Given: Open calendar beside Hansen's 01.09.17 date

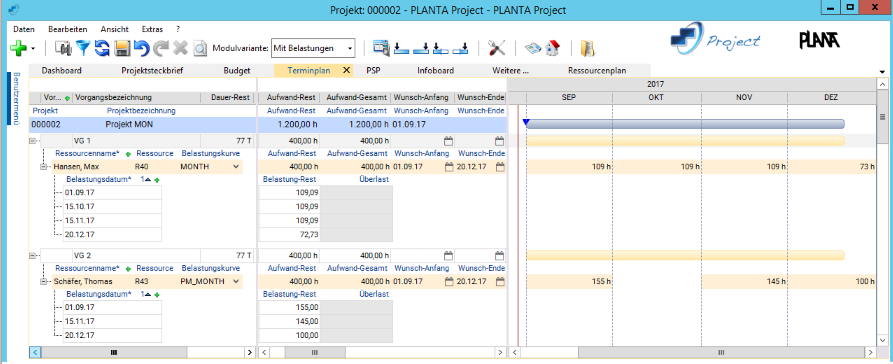Looking at the screenshot, I should pyautogui.click(x=448, y=167).
